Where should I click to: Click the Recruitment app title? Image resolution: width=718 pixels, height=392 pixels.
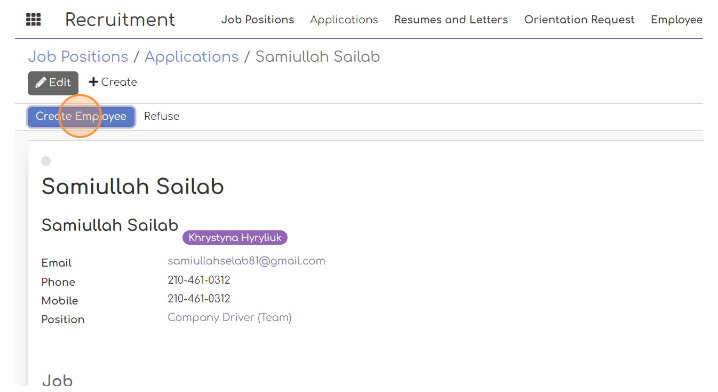click(x=120, y=20)
